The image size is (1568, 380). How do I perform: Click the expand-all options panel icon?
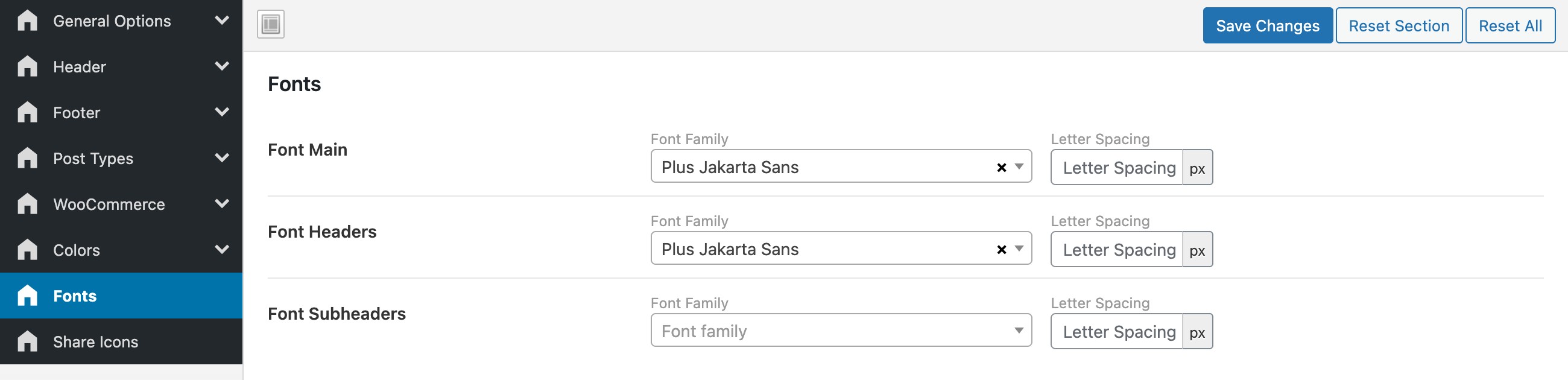(x=270, y=25)
